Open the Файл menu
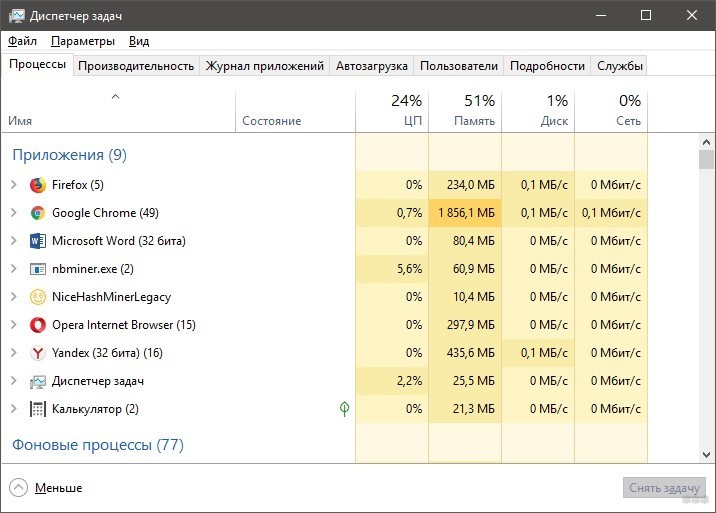Viewport: 716px width, 513px height. [22, 41]
